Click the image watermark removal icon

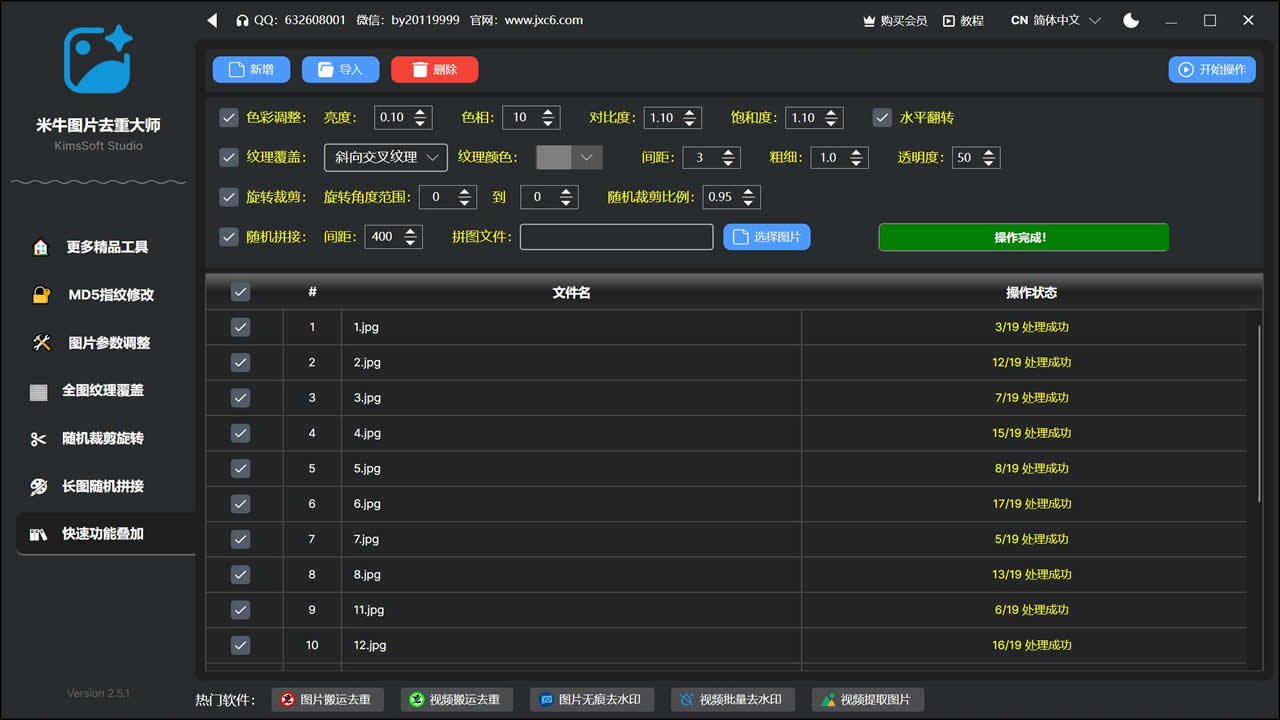click(x=546, y=700)
